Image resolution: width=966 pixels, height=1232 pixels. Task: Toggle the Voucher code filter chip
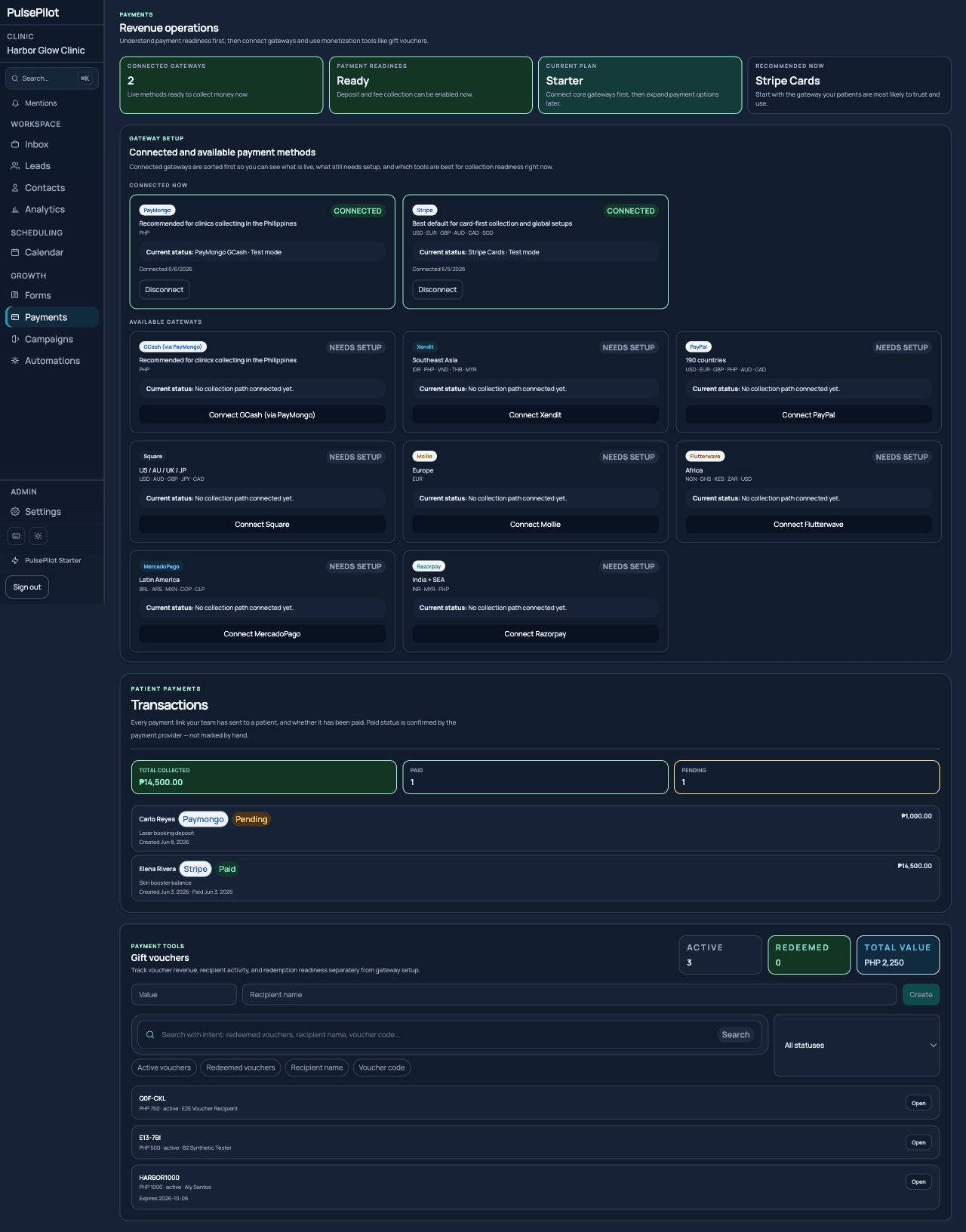click(382, 1067)
